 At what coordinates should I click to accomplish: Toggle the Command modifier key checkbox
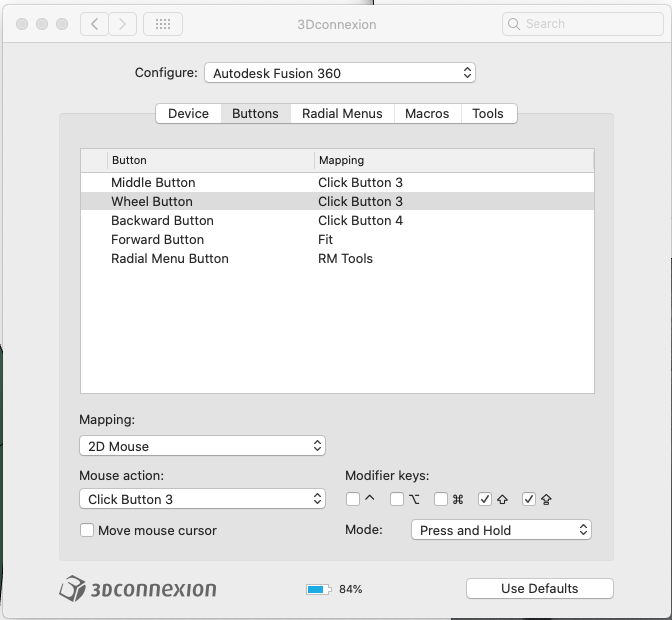tap(441, 499)
